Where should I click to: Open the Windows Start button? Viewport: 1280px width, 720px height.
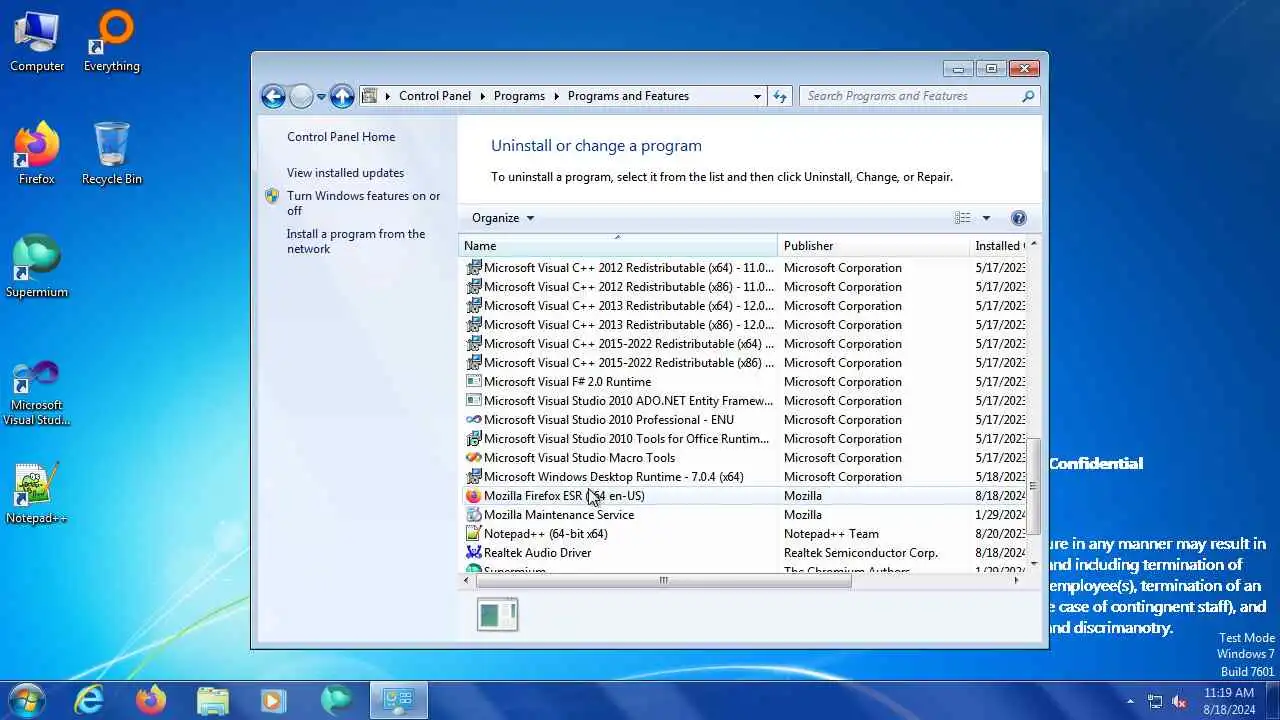(27, 700)
